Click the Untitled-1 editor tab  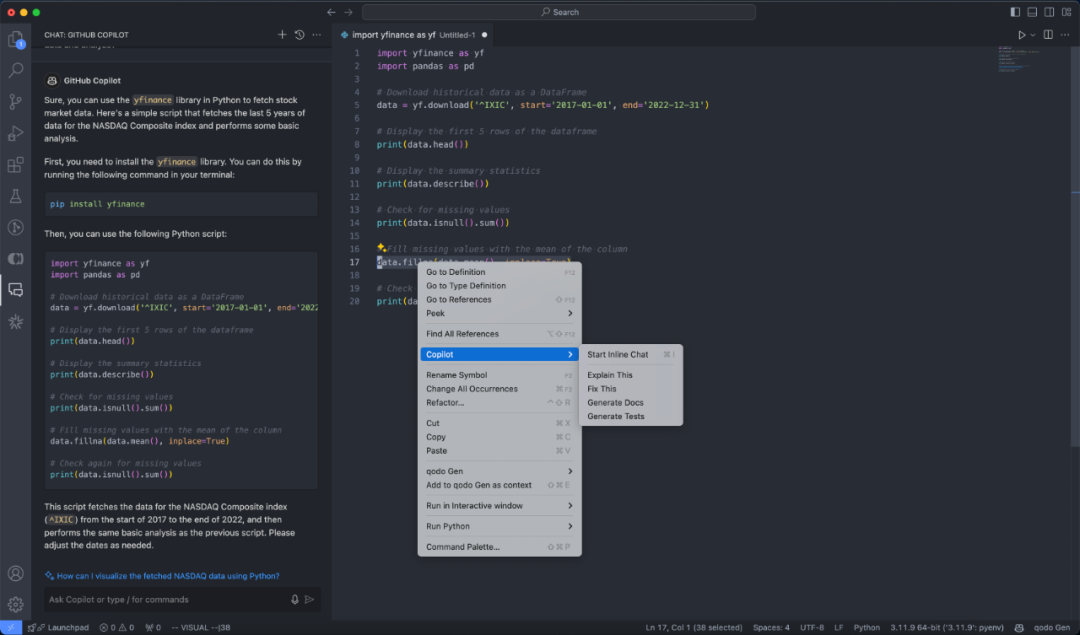click(414, 34)
